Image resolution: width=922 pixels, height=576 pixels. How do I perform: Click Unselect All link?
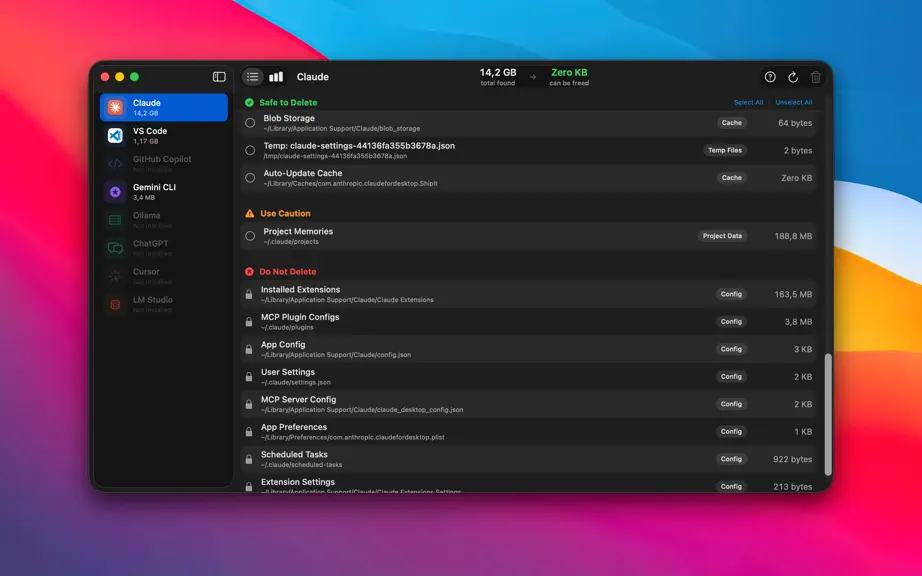(x=793, y=102)
